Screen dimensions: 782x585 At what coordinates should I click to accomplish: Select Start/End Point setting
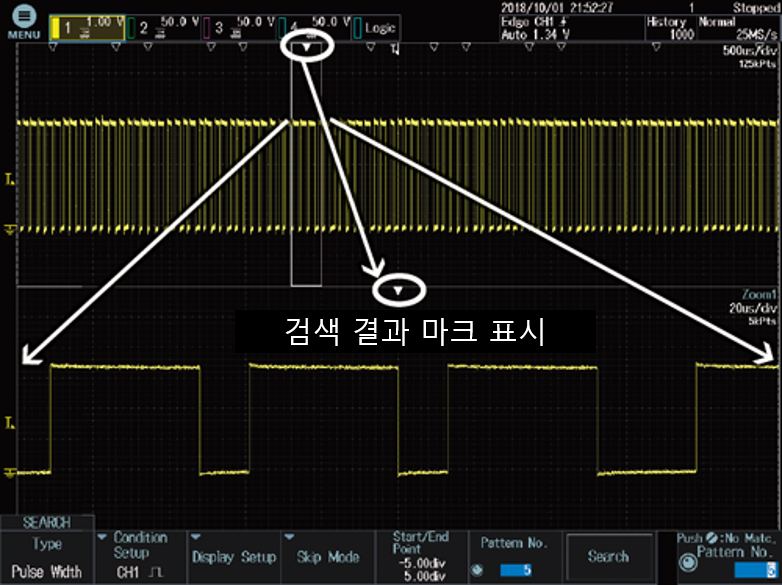coord(421,558)
